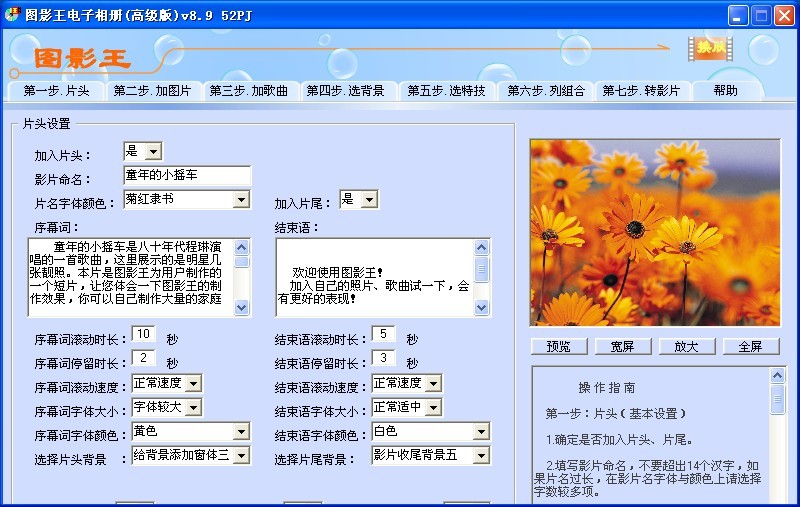Viewport: 800px width, 507px height.
Task: Expand the 加入片尾 dropdown
Action: click(x=369, y=199)
